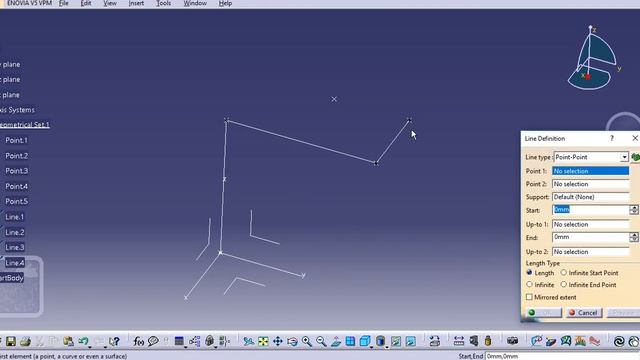The image size is (640, 360).
Task: Click the Isometric View cube icon
Action: [364, 341]
